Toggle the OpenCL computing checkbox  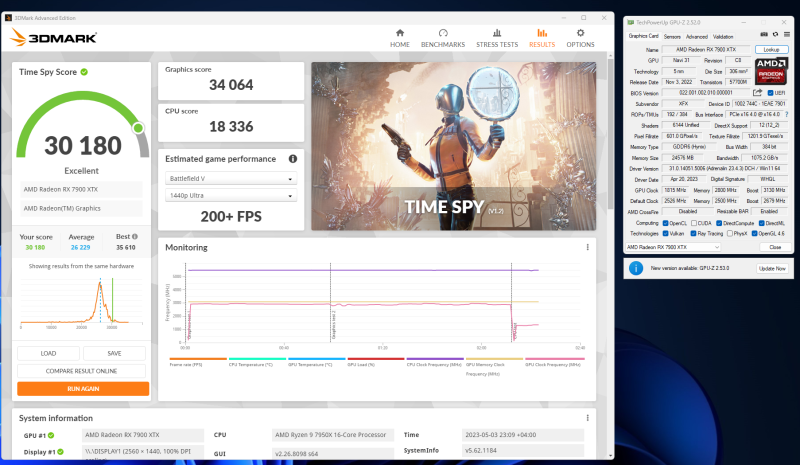[x=665, y=222]
